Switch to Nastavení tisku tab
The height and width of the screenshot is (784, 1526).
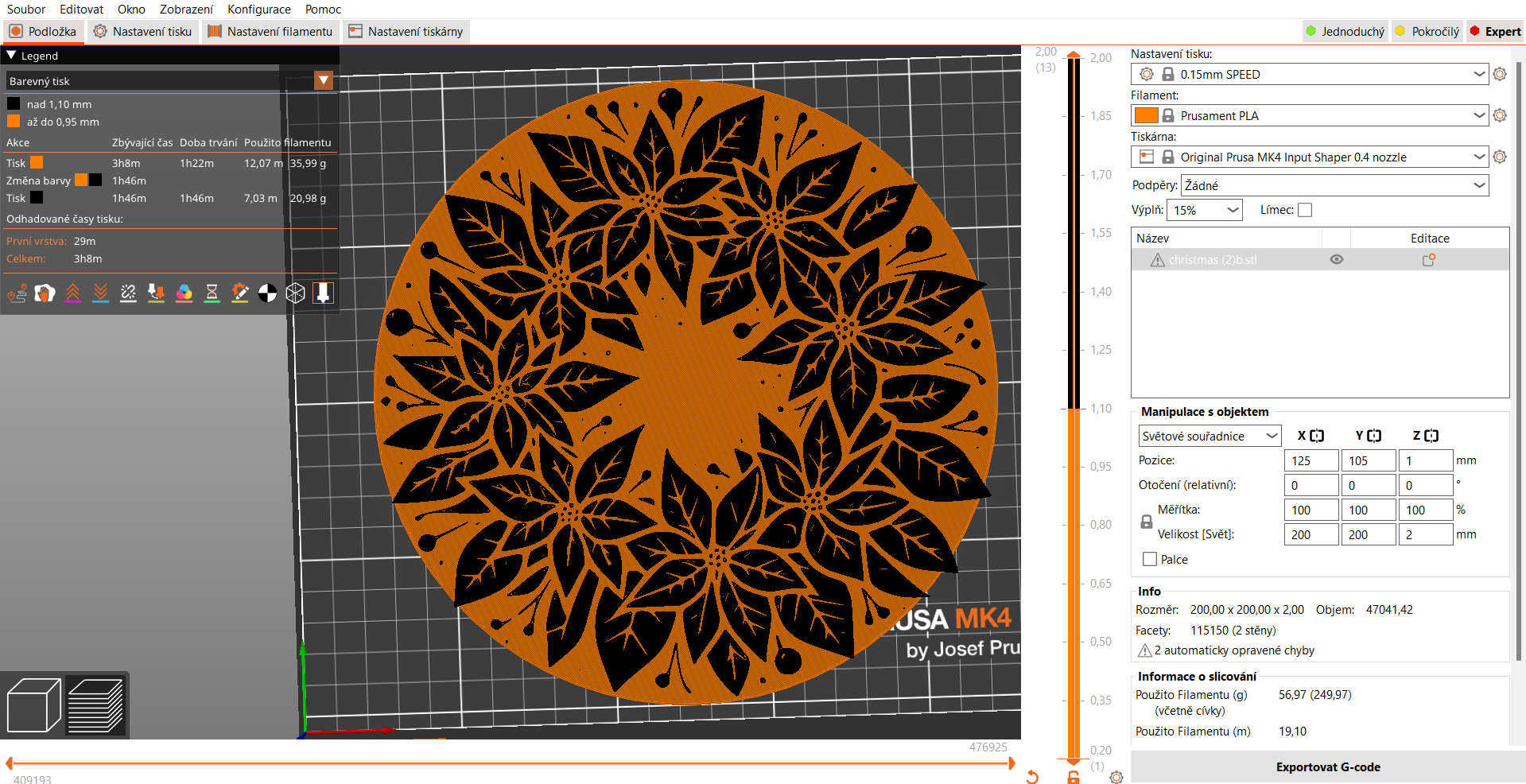143,32
